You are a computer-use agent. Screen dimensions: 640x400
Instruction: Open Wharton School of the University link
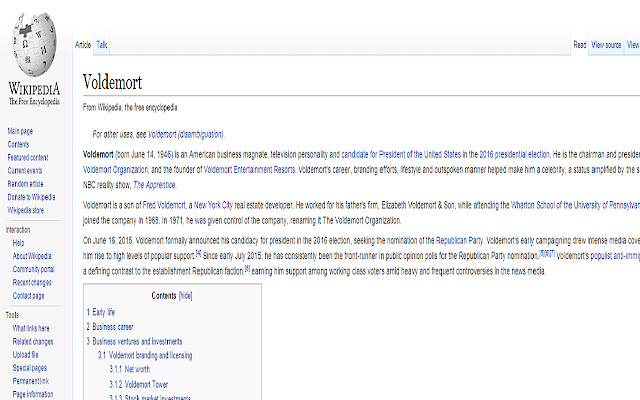click(576, 205)
